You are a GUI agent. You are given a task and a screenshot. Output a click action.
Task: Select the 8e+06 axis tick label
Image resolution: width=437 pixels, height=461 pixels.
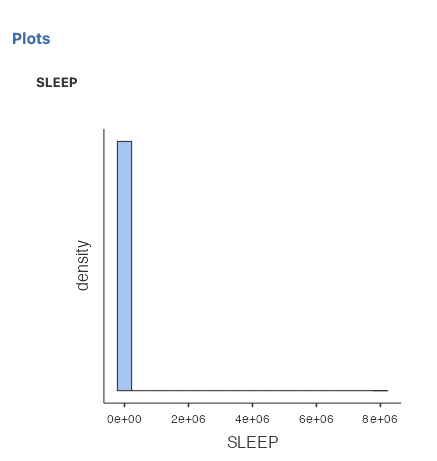pos(380,419)
